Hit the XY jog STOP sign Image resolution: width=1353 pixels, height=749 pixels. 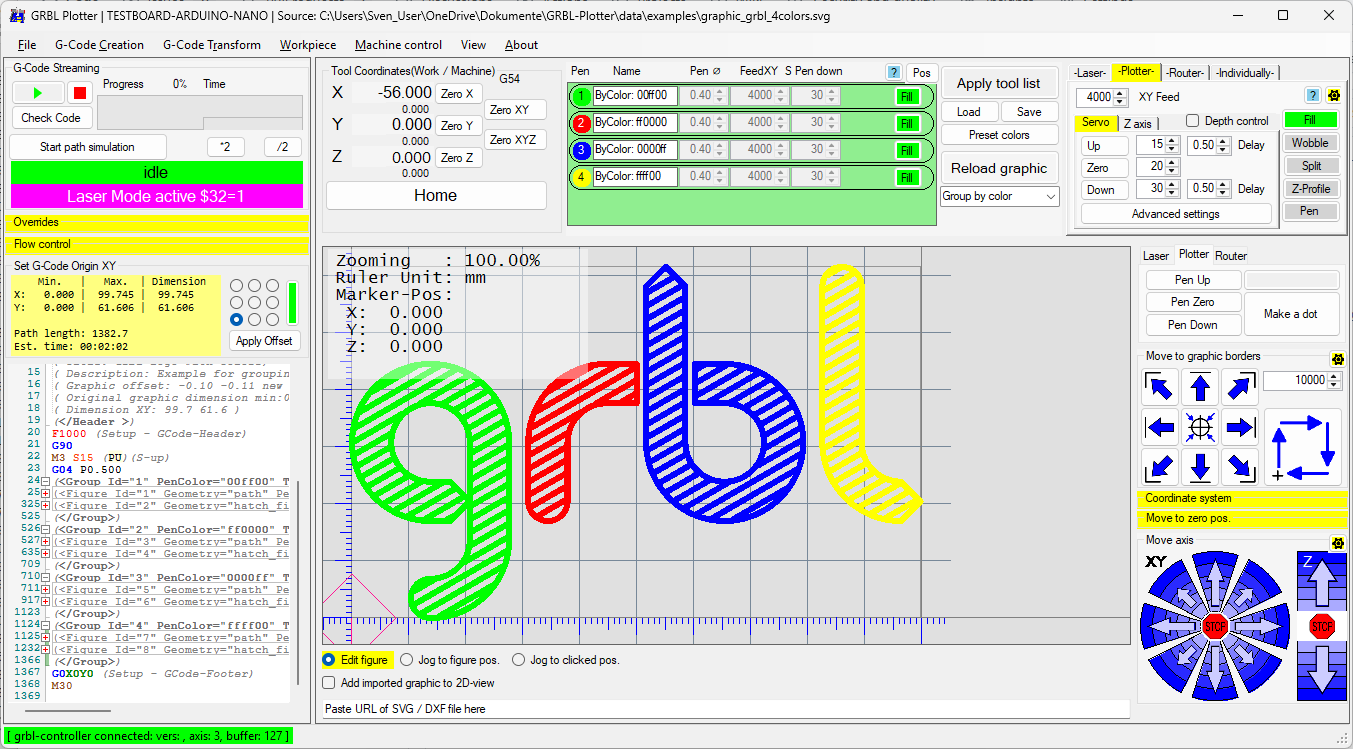[x=1215, y=627]
